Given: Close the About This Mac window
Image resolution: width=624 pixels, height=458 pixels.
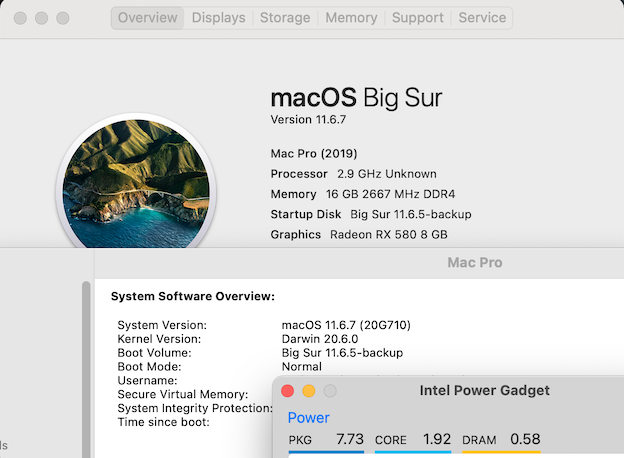Looking at the screenshot, I should click(x=20, y=18).
